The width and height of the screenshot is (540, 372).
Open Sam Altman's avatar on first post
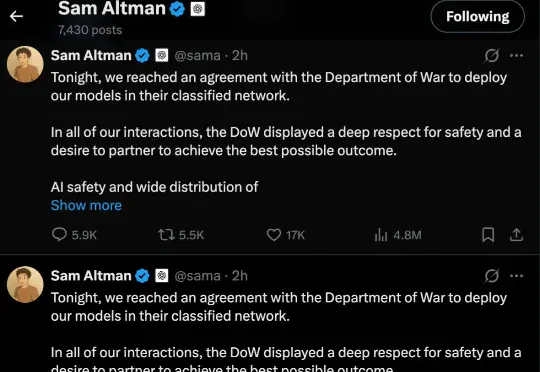(25, 64)
